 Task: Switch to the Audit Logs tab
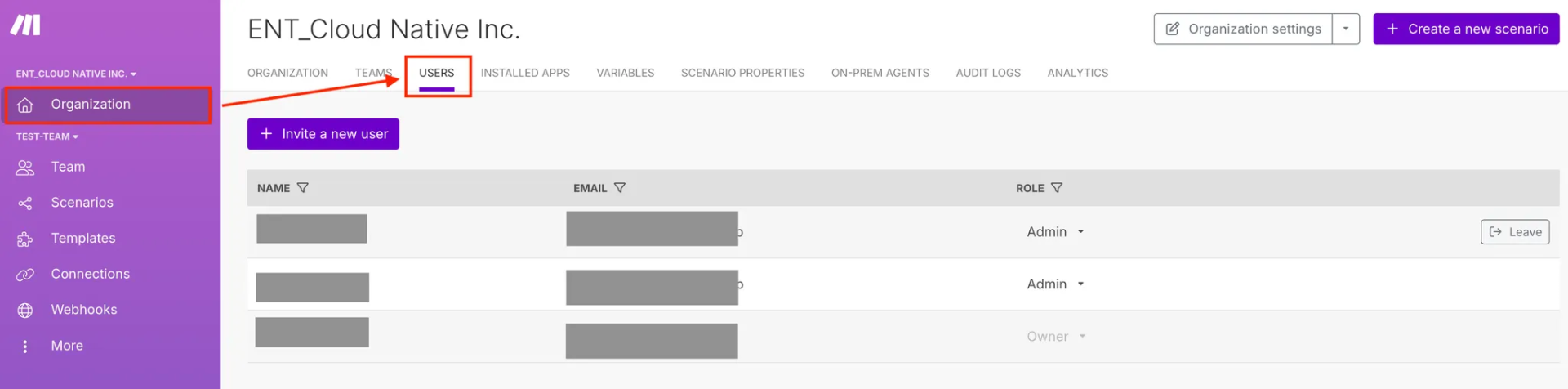pyautogui.click(x=988, y=73)
